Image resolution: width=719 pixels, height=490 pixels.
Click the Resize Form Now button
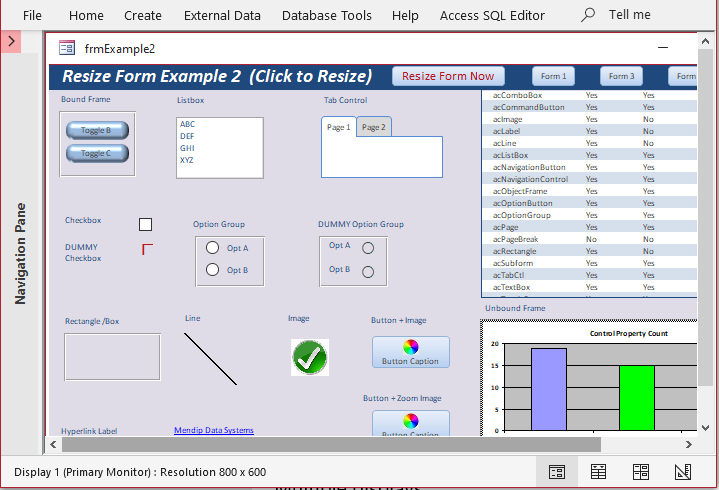448,76
